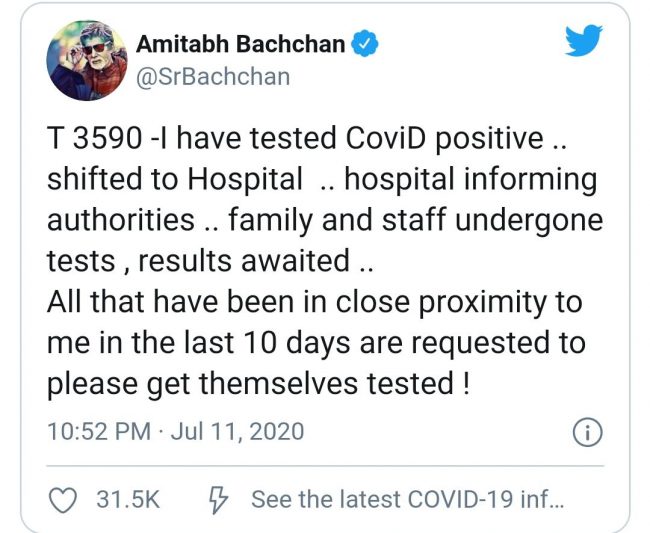Open See the latest COVID-19 info link
Viewport: 650px width, 533px height.
pyautogui.click(x=406, y=498)
